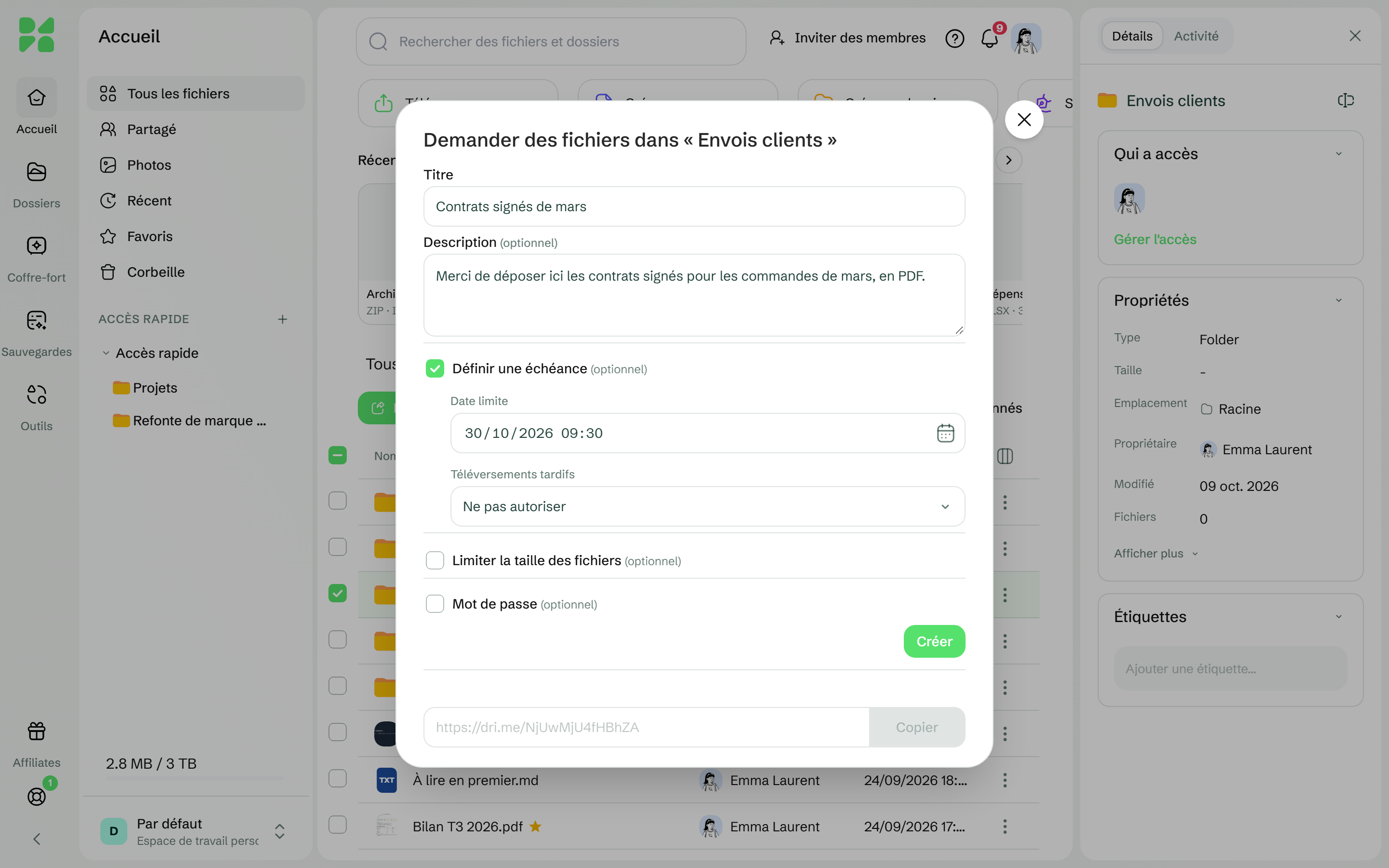
Task: Check the box for Bilan T3 2026.pdf
Action: pos(338,825)
